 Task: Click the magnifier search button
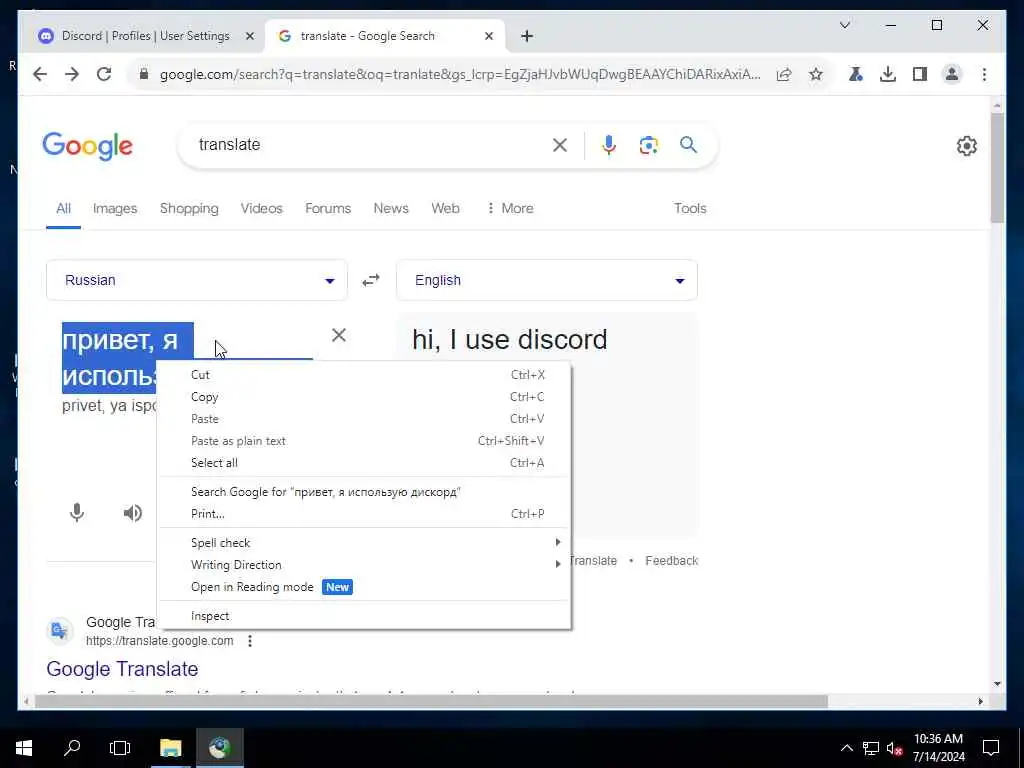(x=688, y=145)
